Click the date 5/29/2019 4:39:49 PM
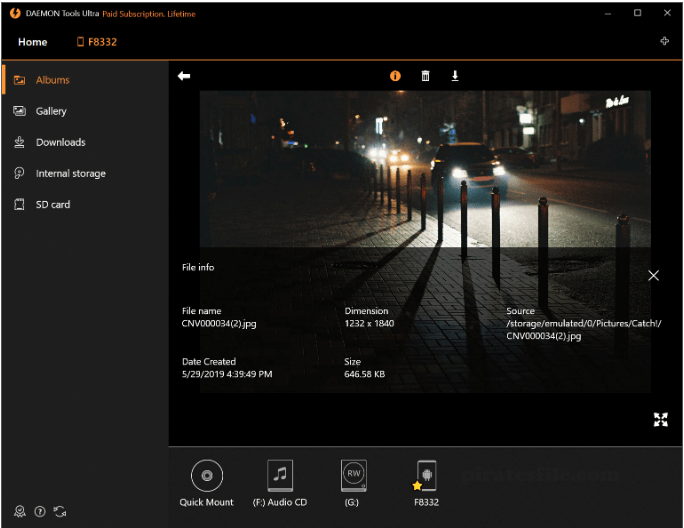 point(227,374)
